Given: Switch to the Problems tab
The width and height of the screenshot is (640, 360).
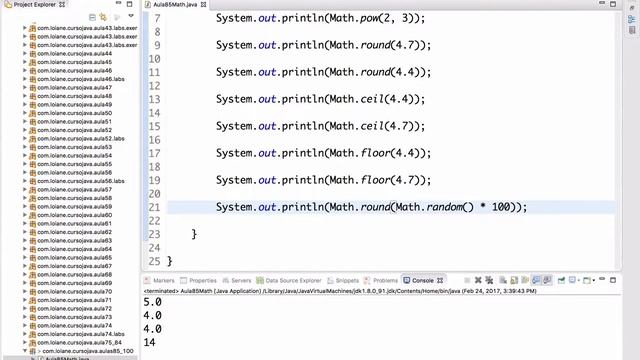Looking at the screenshot, I should [380, 280].
